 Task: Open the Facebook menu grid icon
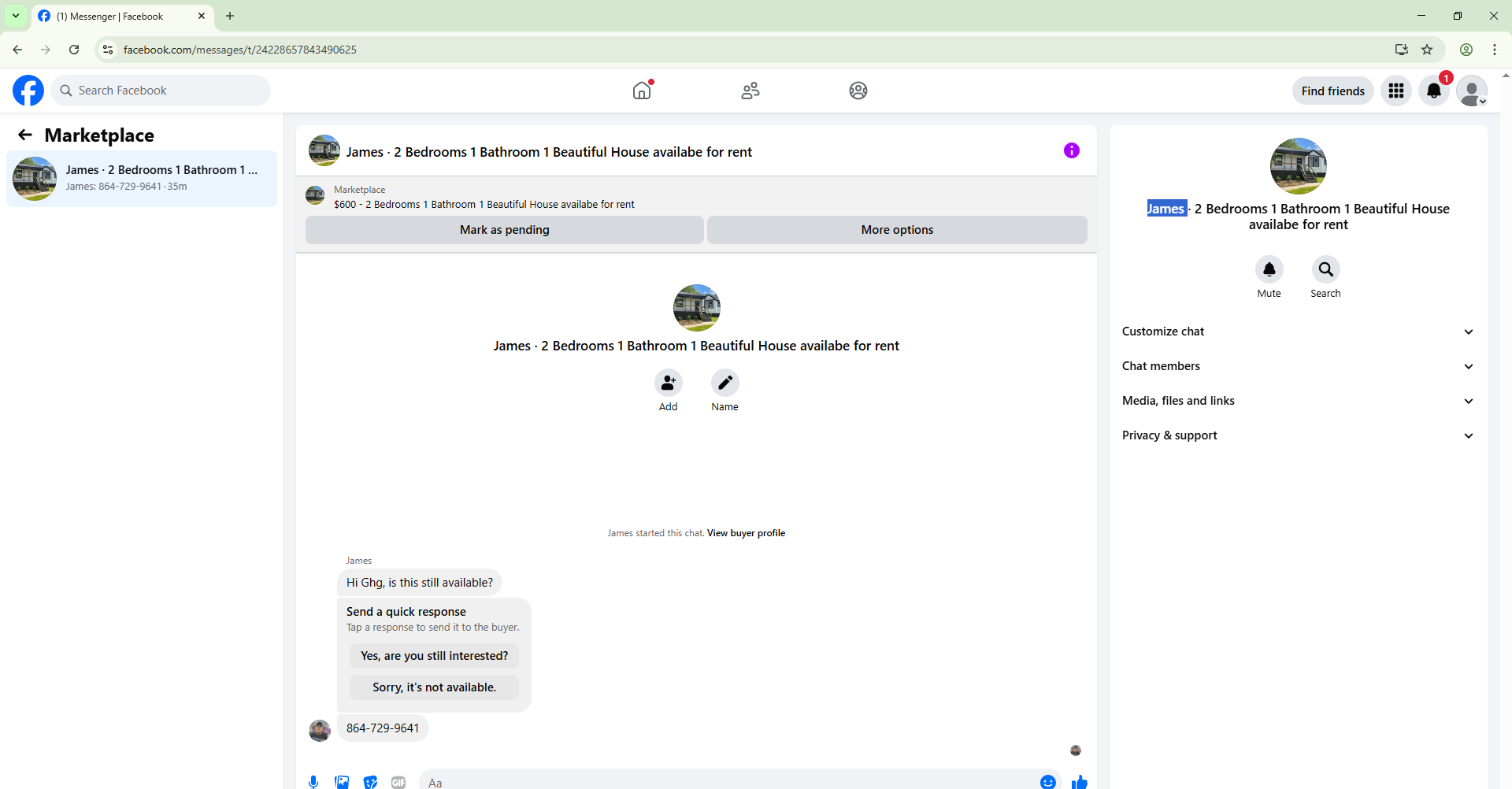(x=1396, y=91)
